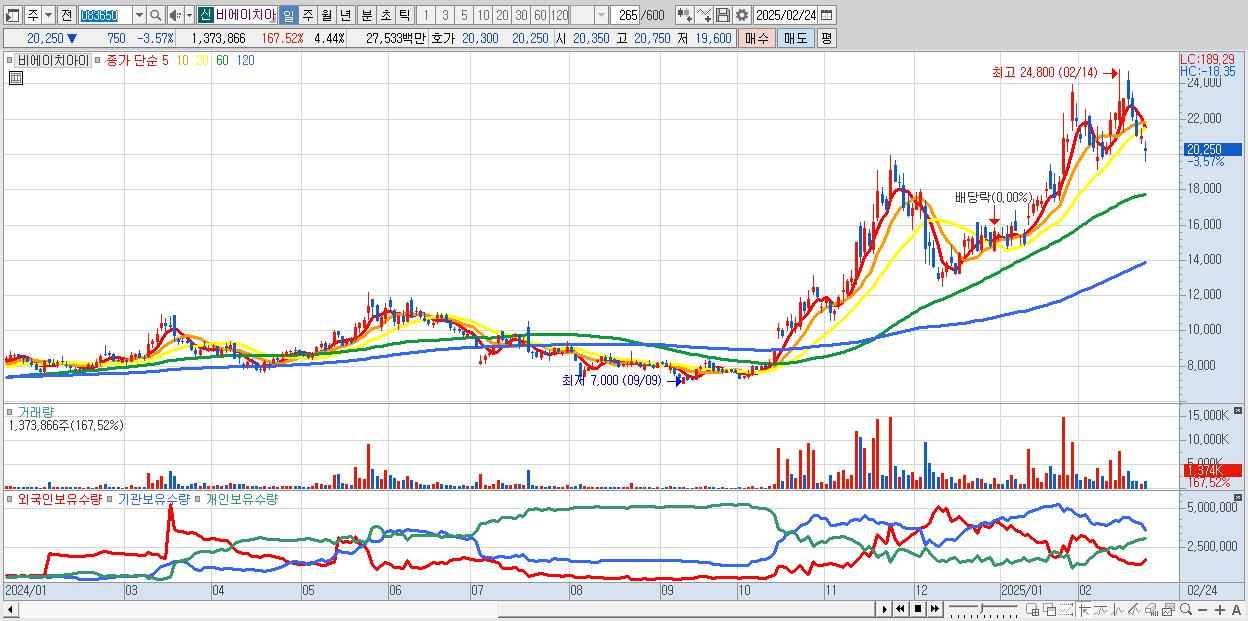Open dropdown arrow next to 주 button

click(48, 15)
